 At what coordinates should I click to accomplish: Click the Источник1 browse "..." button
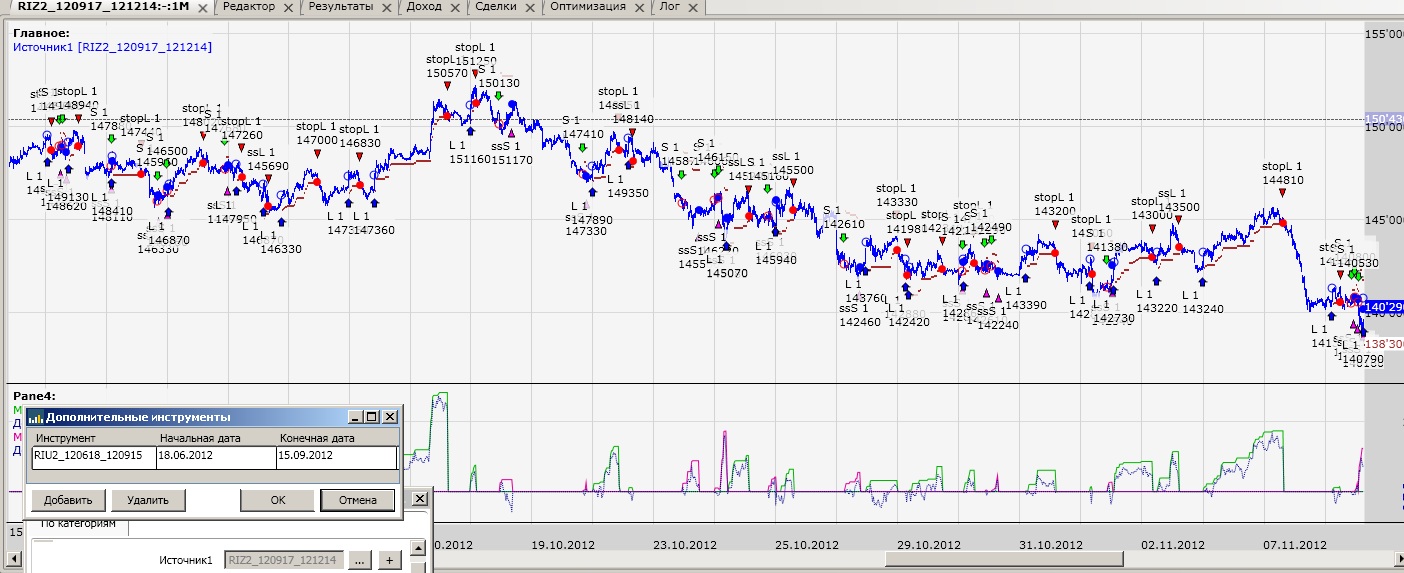[x=360, y=561]
